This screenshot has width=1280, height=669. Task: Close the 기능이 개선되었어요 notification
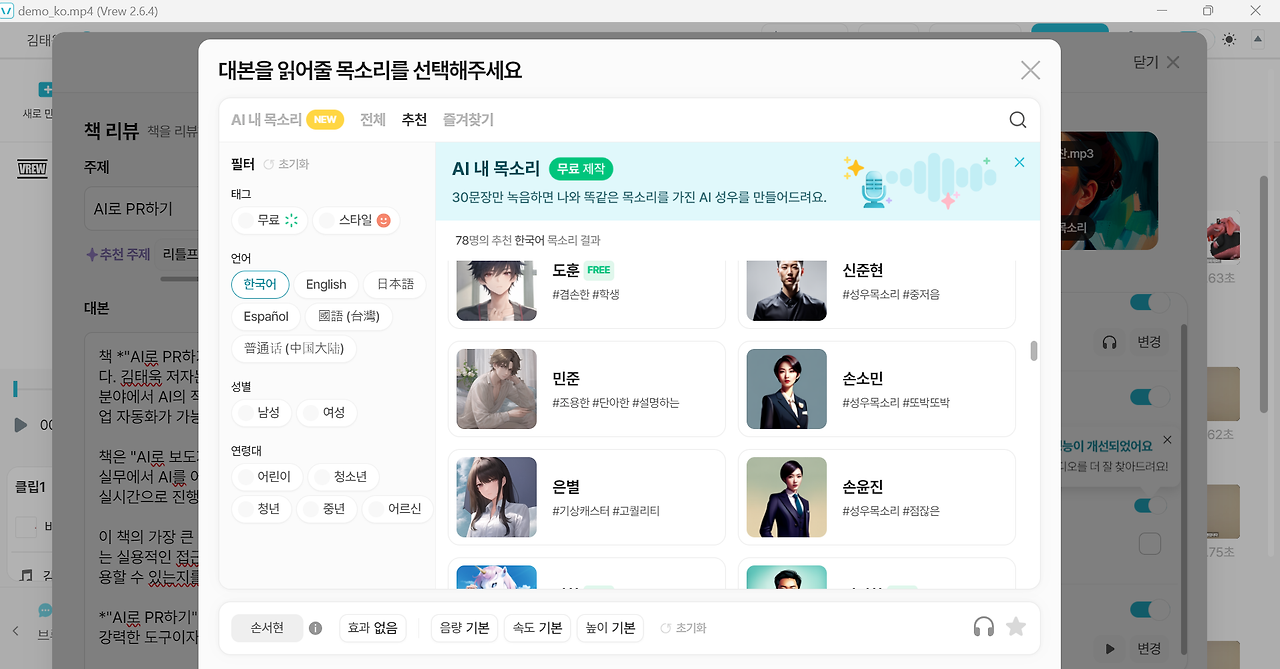click(1167, 440)
